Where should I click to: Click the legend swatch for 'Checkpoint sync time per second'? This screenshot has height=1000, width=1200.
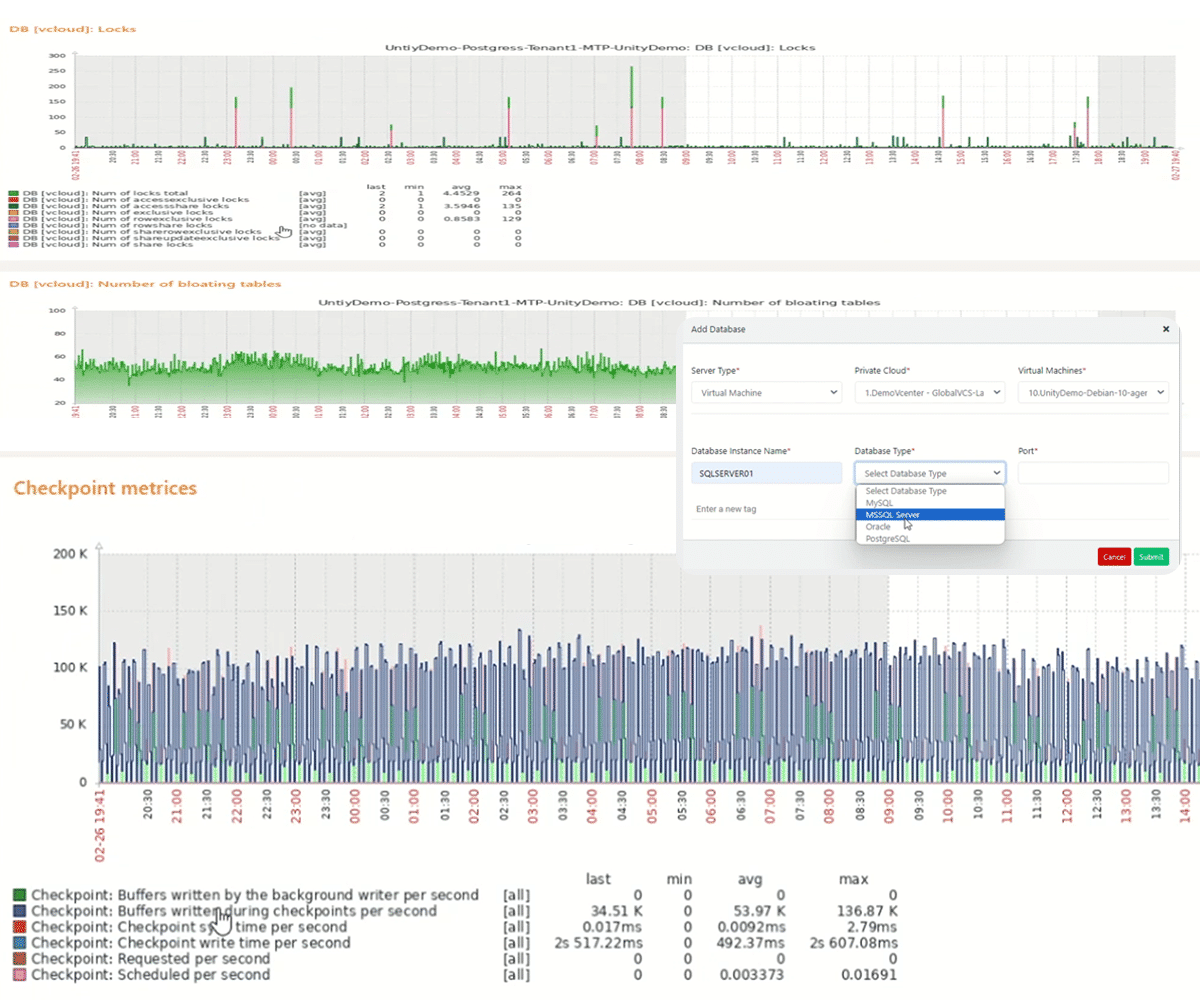[20, 927]
